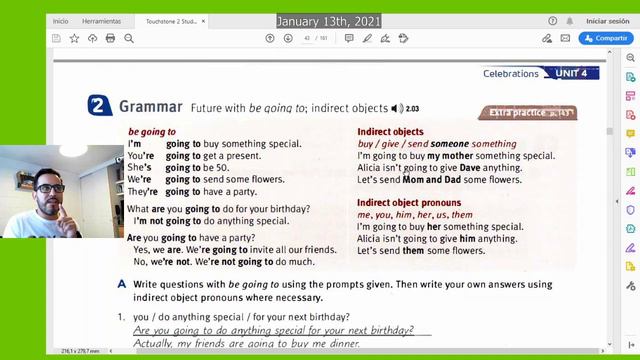Add a comment note icon
Viewport: 640px width, 360px height.
pos(349,38)
